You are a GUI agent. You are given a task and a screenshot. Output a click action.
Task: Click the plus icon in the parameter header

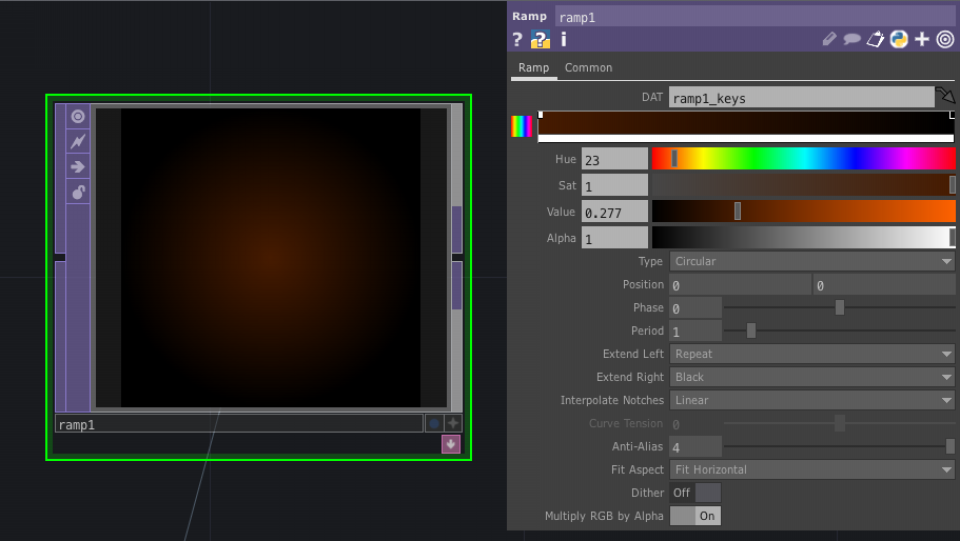[921, 40]
